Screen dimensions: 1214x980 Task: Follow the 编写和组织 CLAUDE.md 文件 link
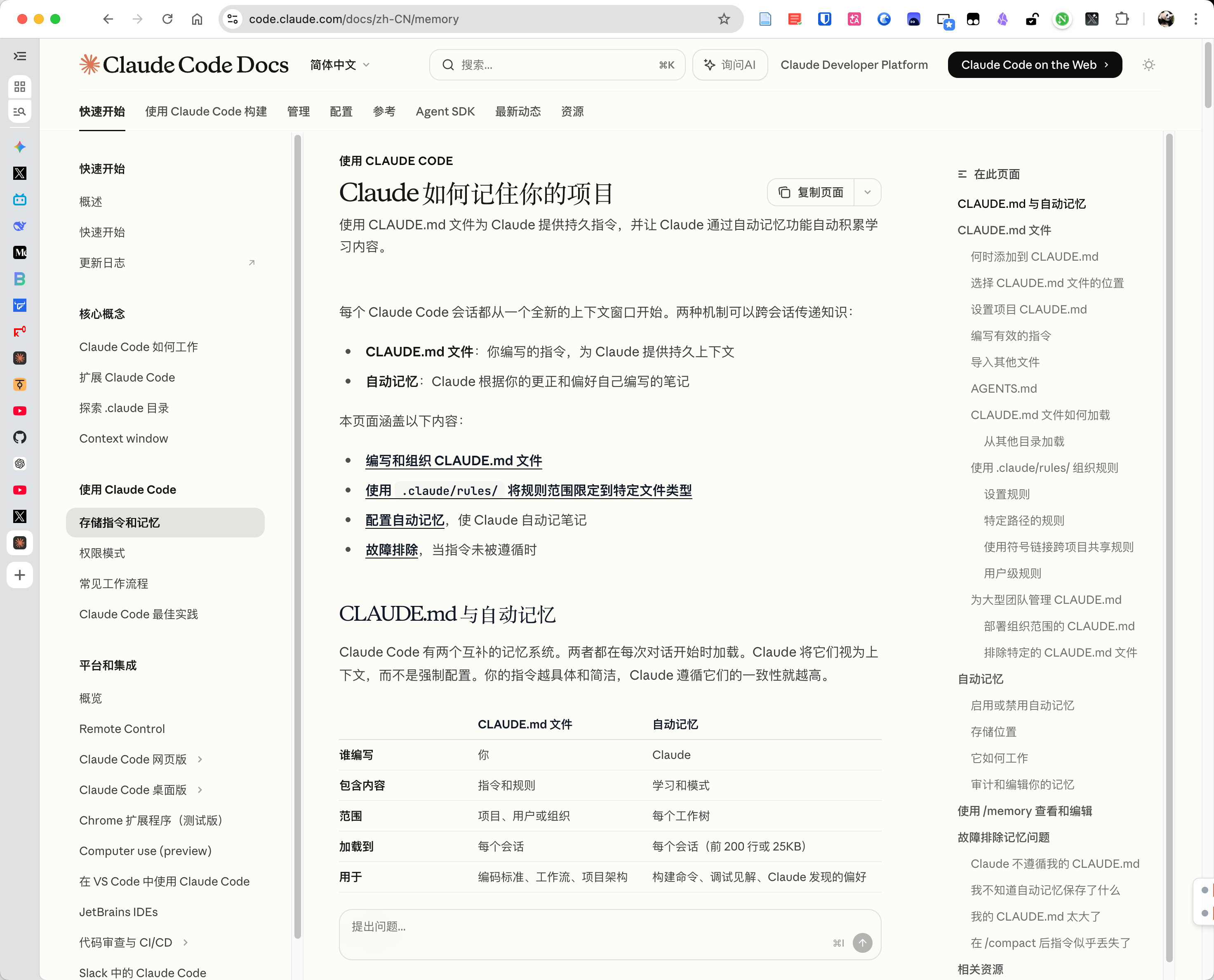(453, 461)
